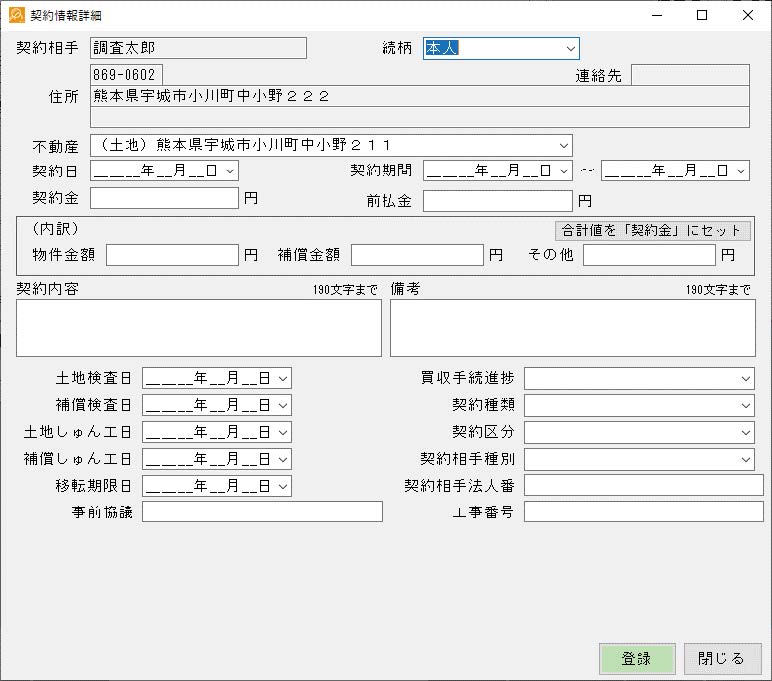The image size is (772, 681).
Task: Expand the 買収手続進捗 dropdown
Action: tap(746, 378)
